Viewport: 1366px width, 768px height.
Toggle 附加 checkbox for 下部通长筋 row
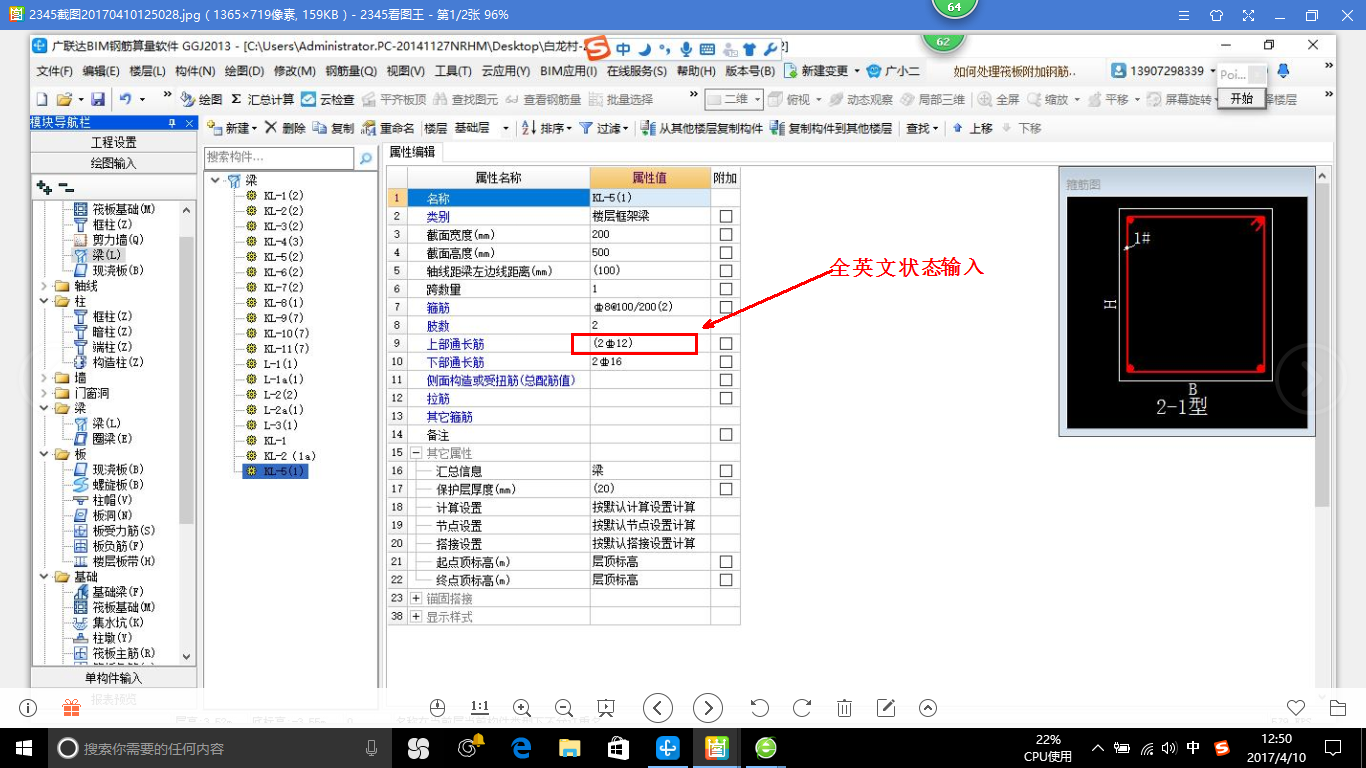(x=726, y=361)
